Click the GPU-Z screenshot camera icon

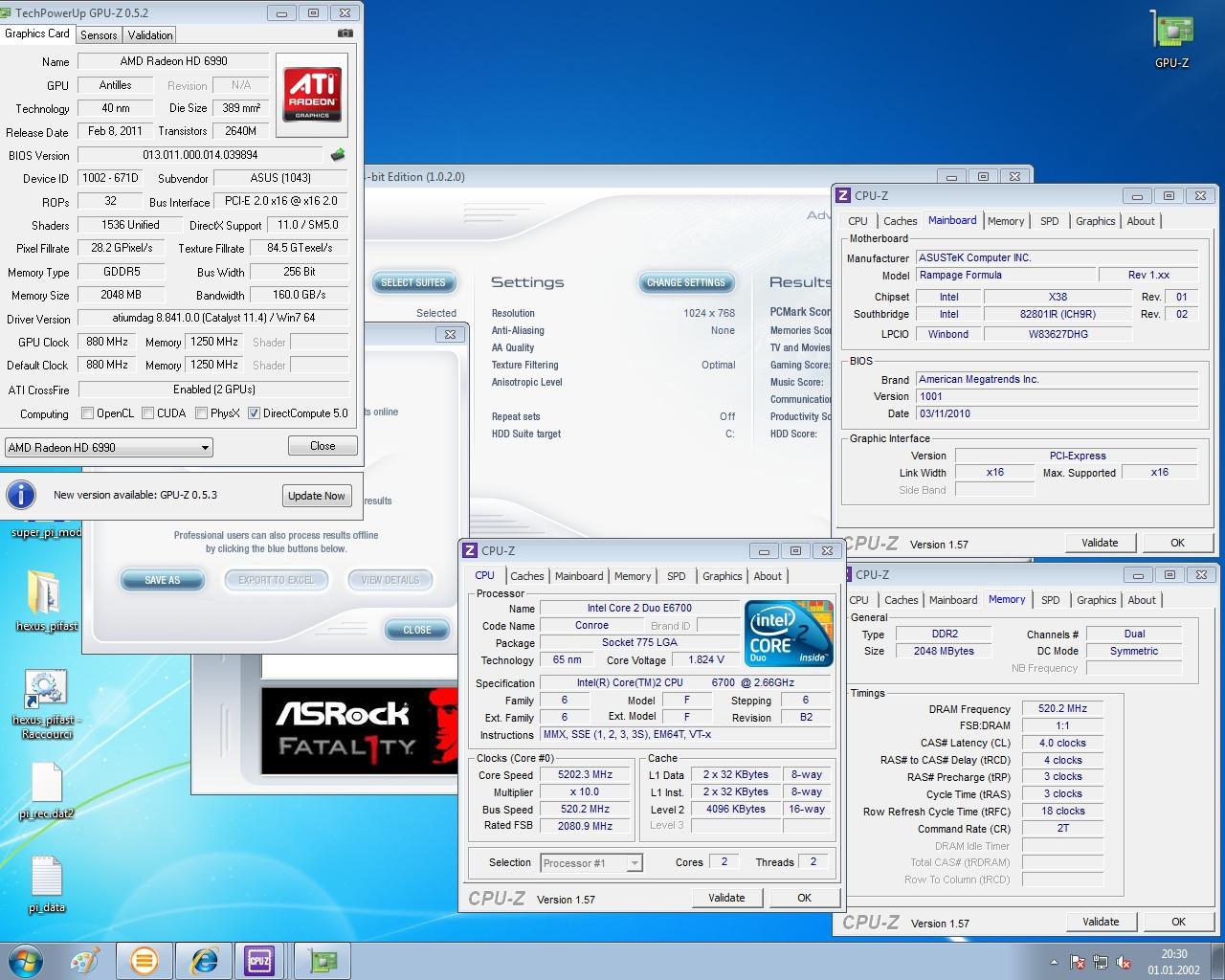coord(345,33)
